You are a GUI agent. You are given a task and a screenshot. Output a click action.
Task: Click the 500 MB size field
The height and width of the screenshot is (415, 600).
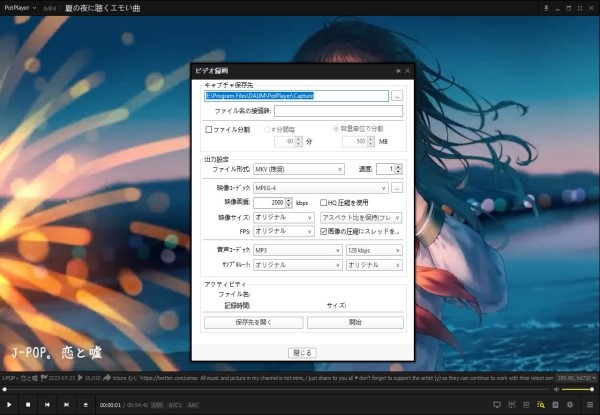click(355, 142)
